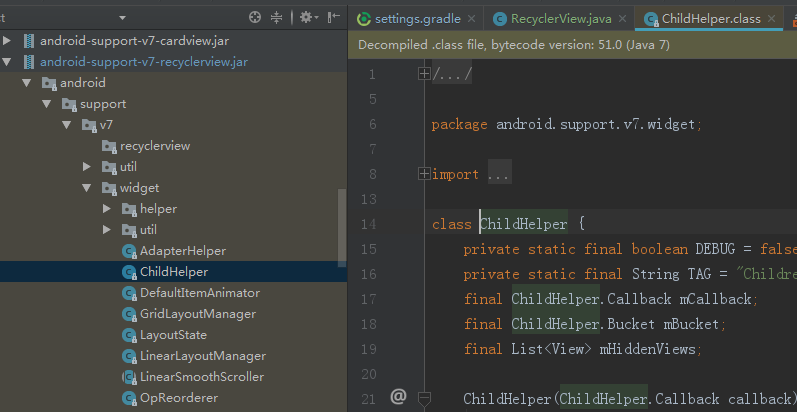Screen dimensions: 797x412
Task: Unfold the collapsed comment on line 1
Action: click(x=424, y=74)
